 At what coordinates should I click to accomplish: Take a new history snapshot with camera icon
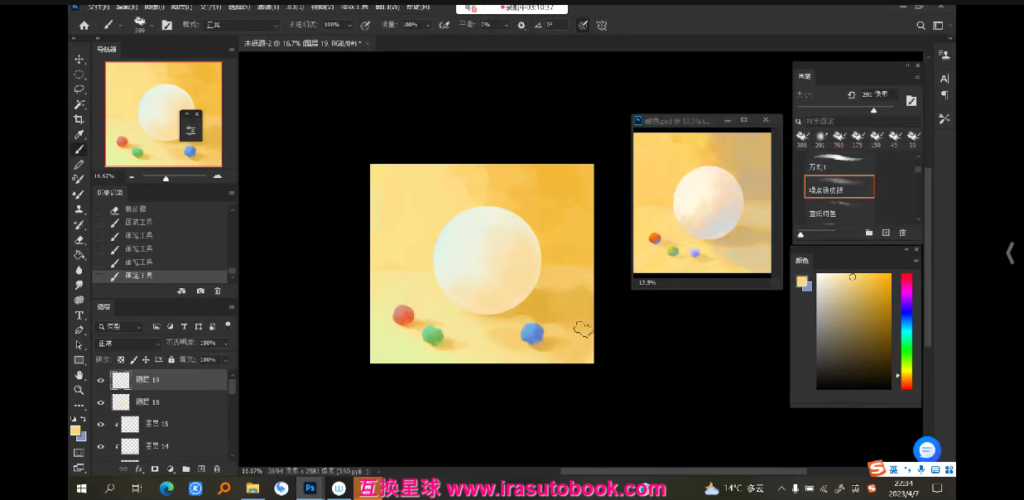(x=200, y=291)
